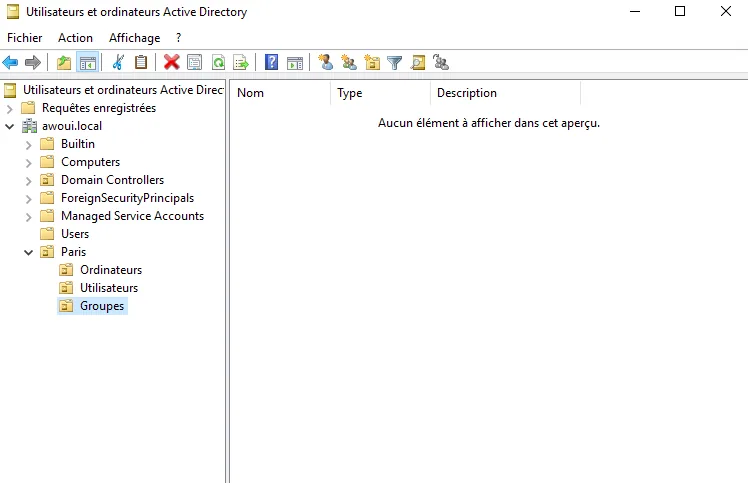Click the Export list icon
748x483 pixels.
[241, 63]
